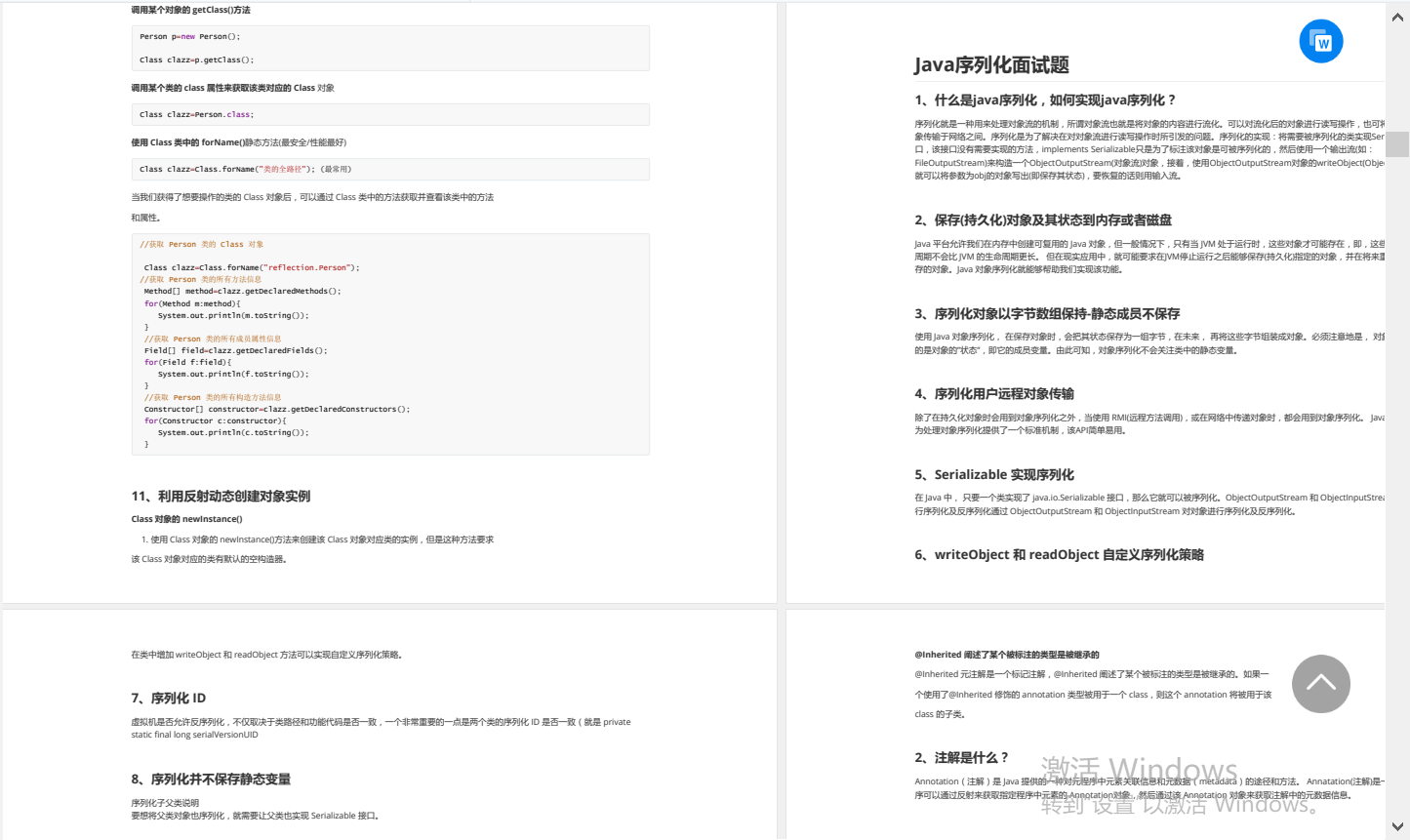Click the text "static final long serialVersionUID"
Screen dimensions: 1410x840
(x=195, y=735)
